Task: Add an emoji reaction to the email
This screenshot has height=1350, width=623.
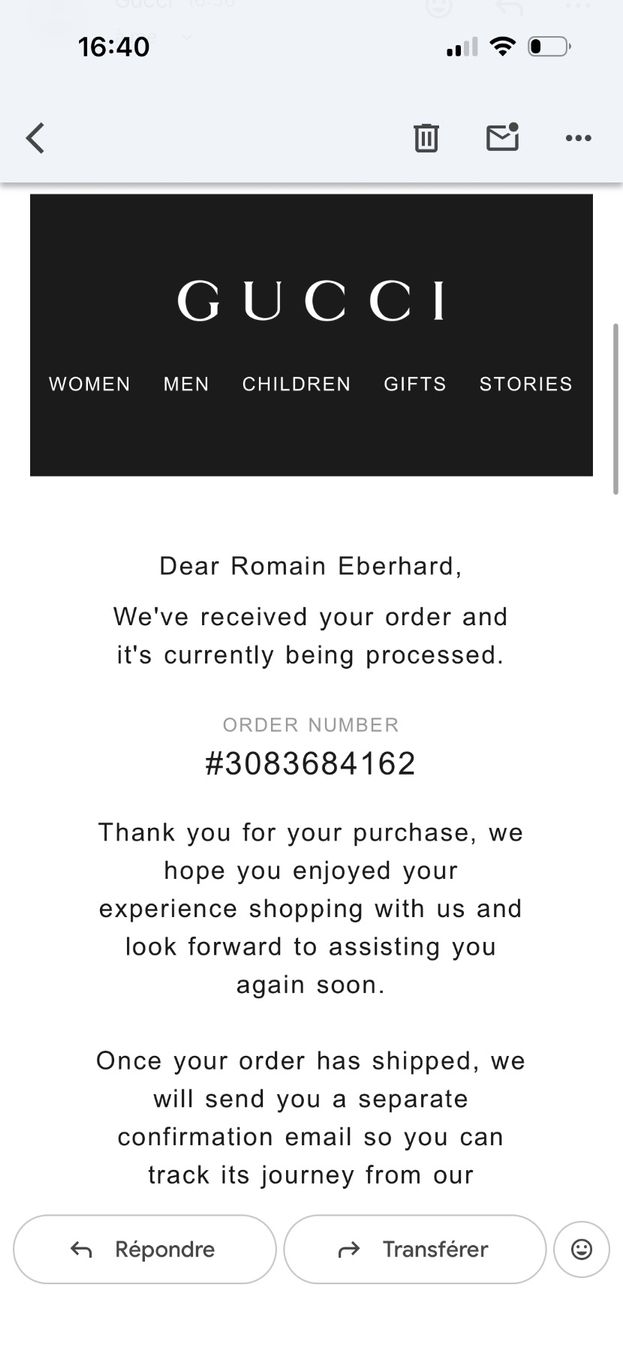Action: 581,1249
